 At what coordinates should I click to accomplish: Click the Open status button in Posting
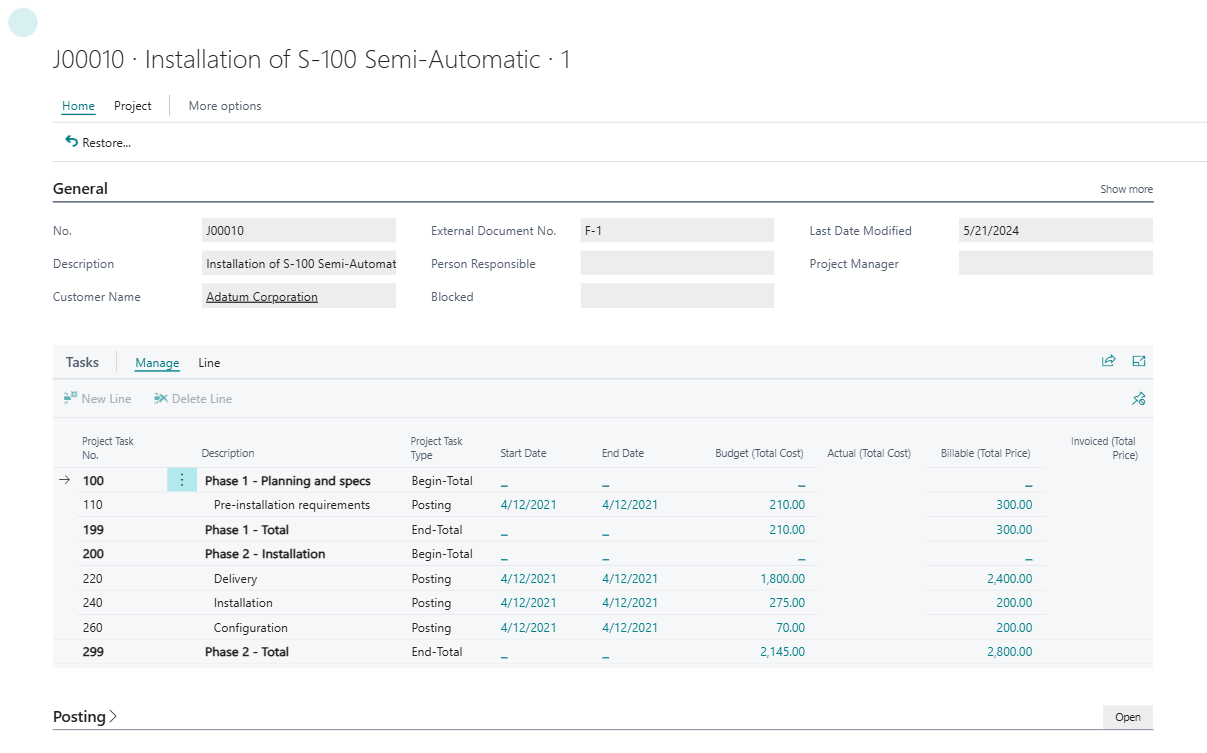point(1127,717)
